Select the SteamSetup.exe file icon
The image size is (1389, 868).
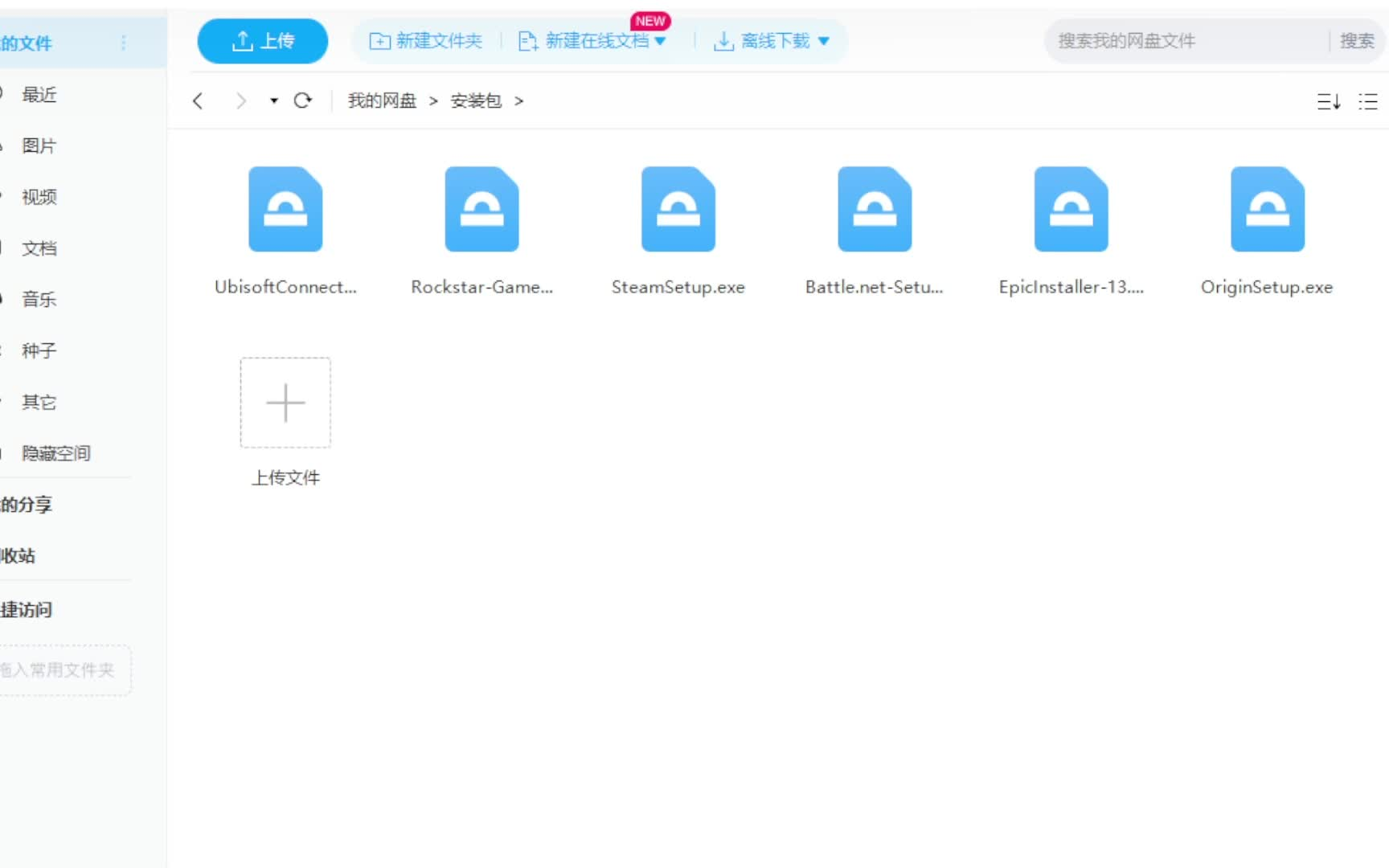pyautogui.click(x=678, y=209)
